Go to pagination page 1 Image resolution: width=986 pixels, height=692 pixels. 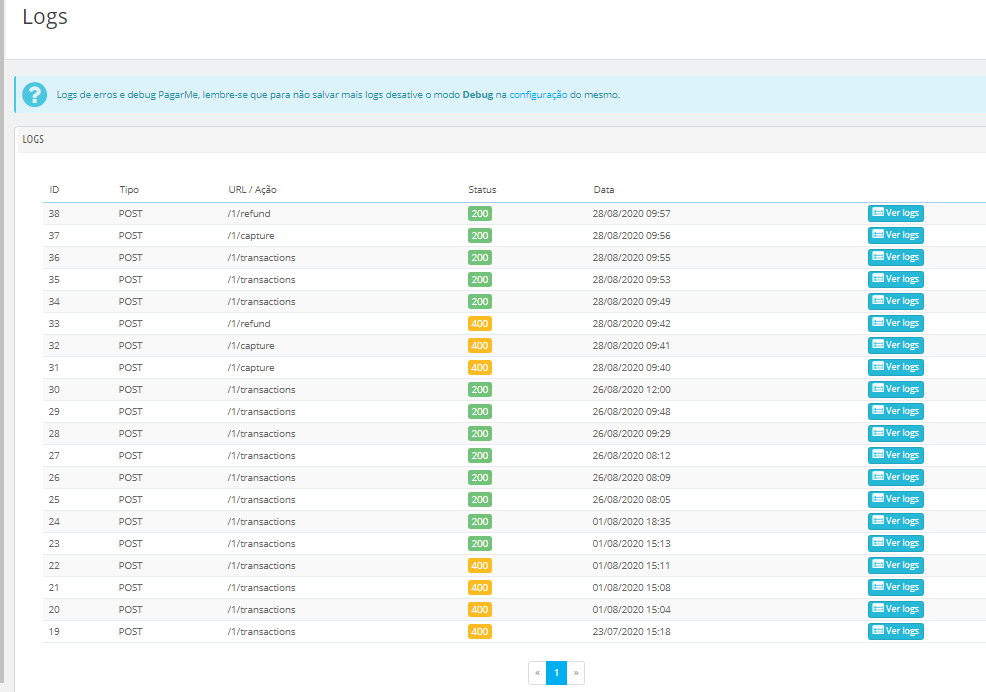click(x=557, y=672)
